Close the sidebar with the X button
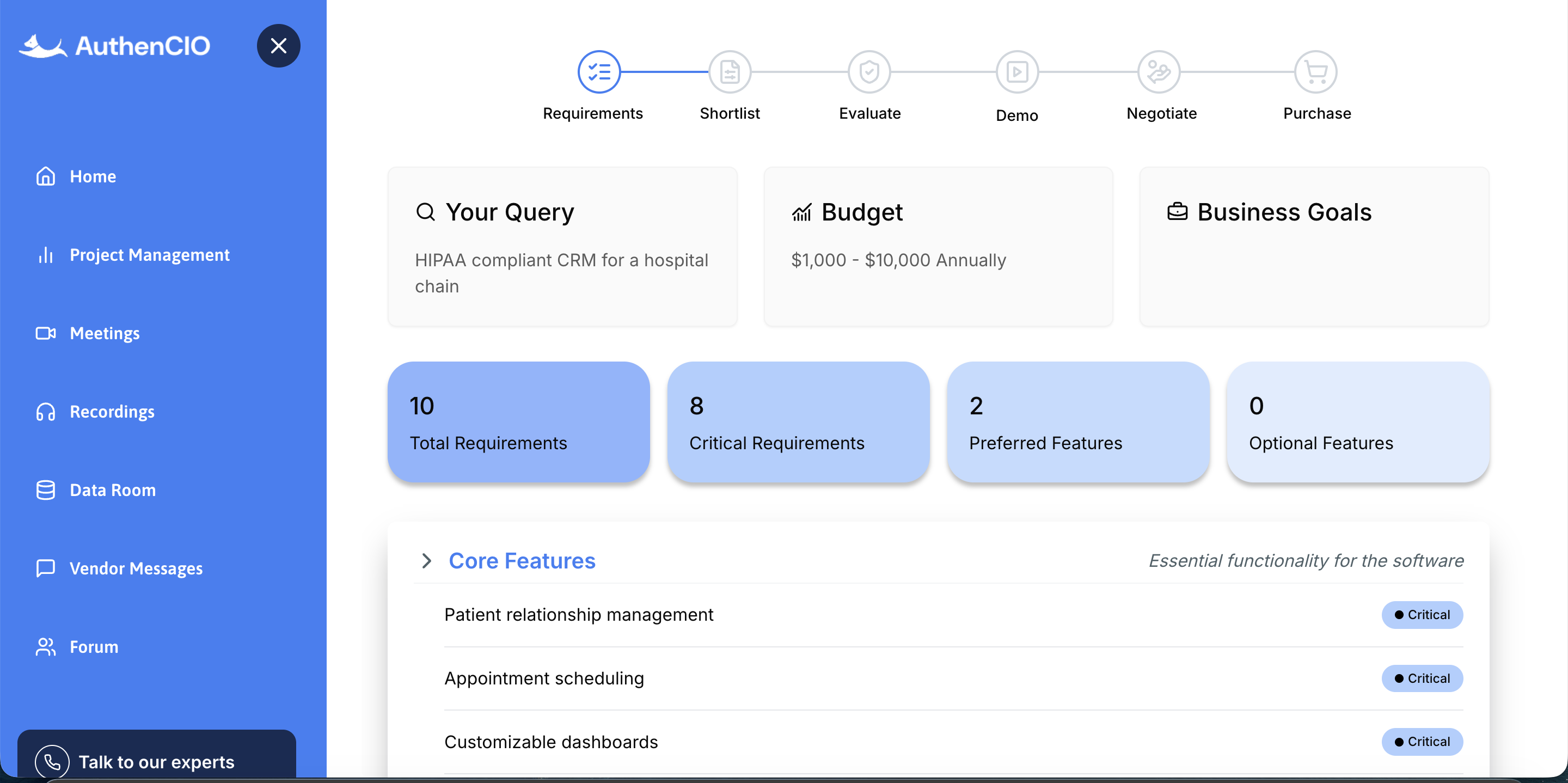Viewport: 1568px width, 783px height. [x=278, y=46]
